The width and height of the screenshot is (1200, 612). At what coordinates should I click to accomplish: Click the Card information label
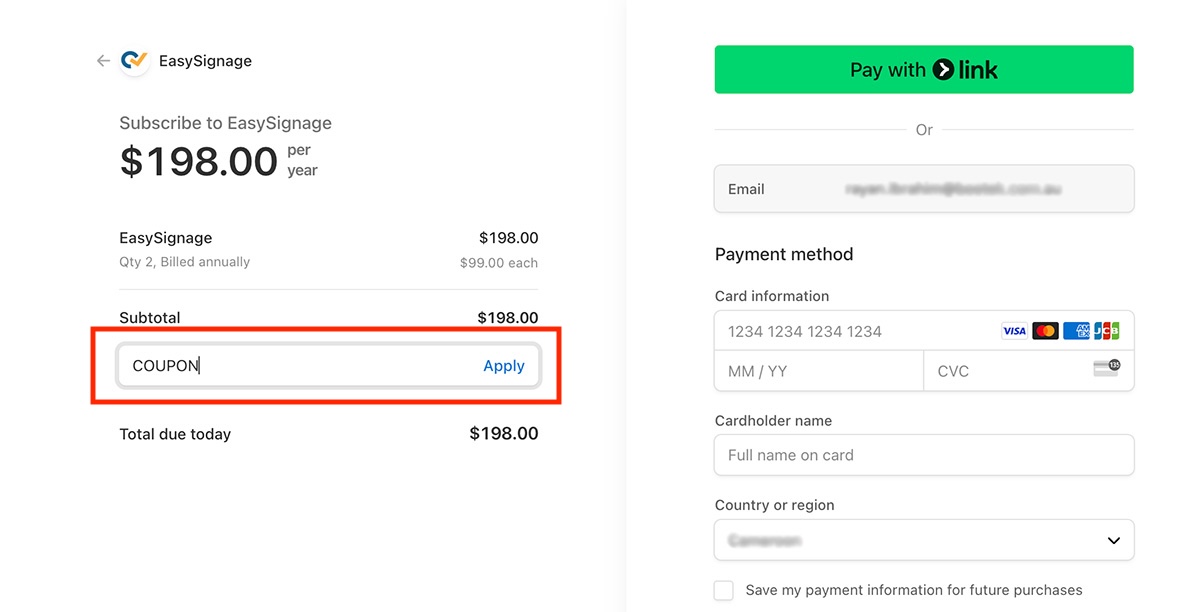772,296
